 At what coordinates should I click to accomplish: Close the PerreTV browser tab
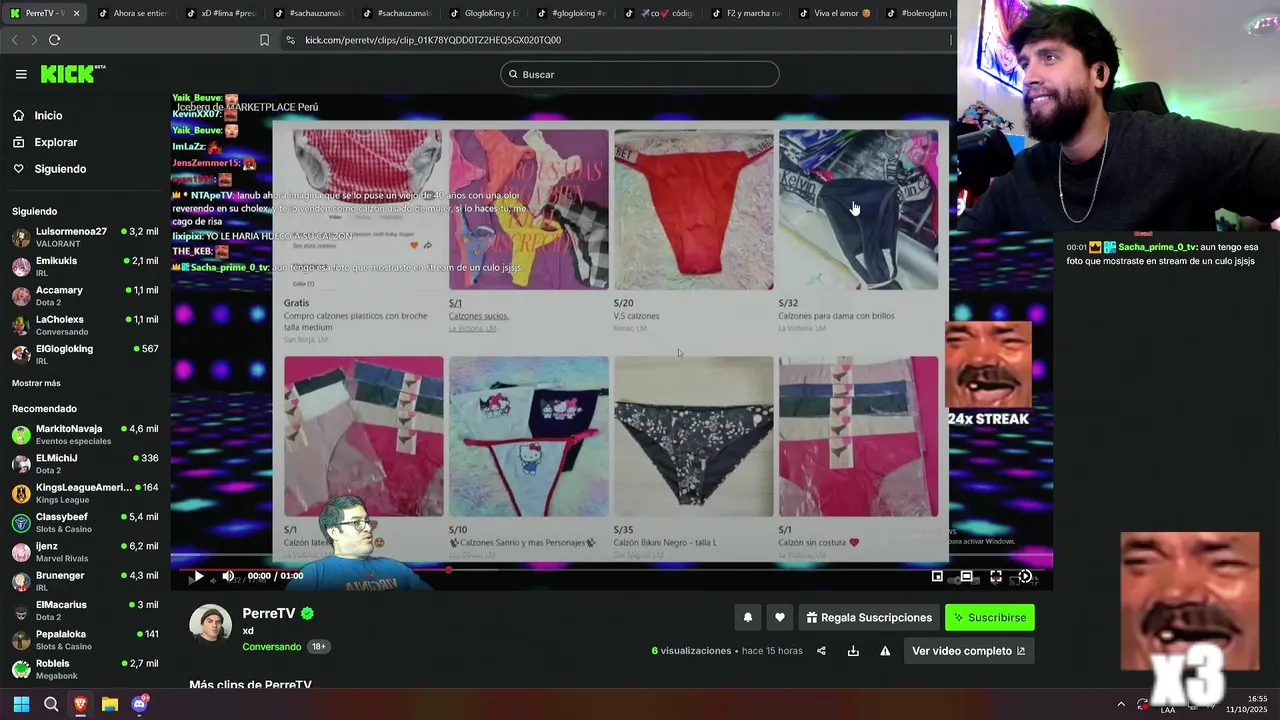click(x=76, y=13)
